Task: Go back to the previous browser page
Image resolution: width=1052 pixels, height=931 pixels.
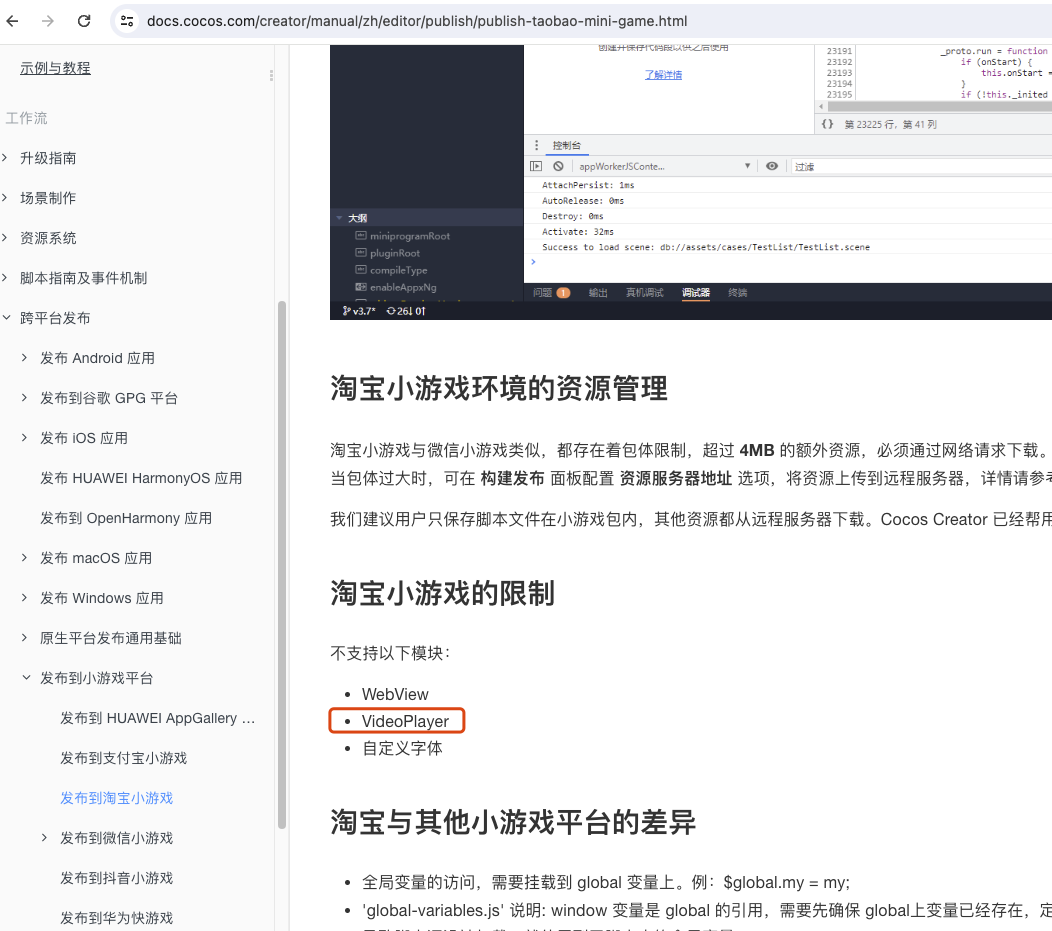Action: click(12, 21)
